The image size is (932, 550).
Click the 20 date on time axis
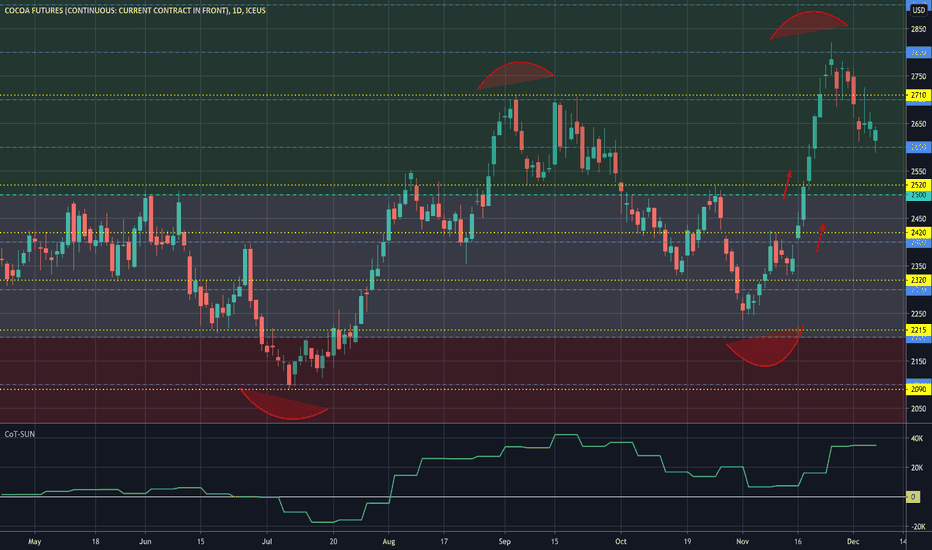pyautogui.click(x=333, y=542)
